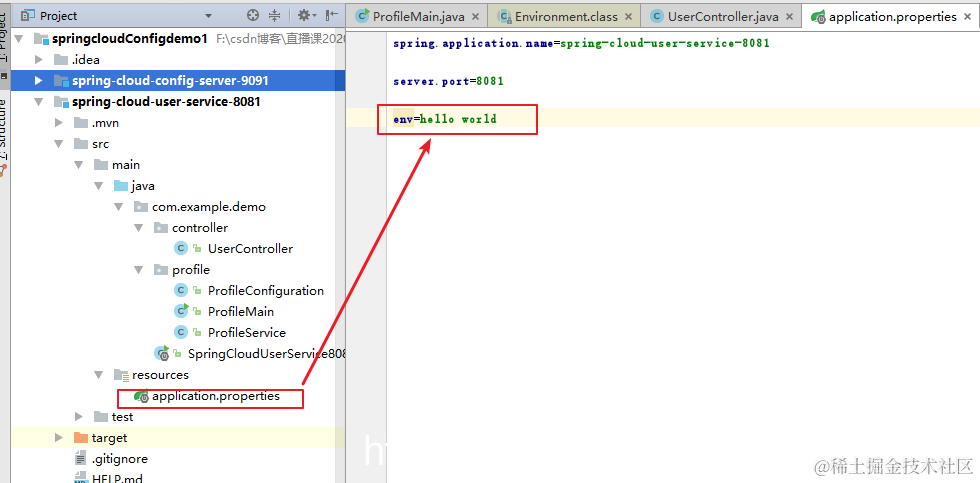Image resolution: width=980 pixels, height=483 pixels.
Task: Click the java source folder icon
Action: click(x=121, y=186)
